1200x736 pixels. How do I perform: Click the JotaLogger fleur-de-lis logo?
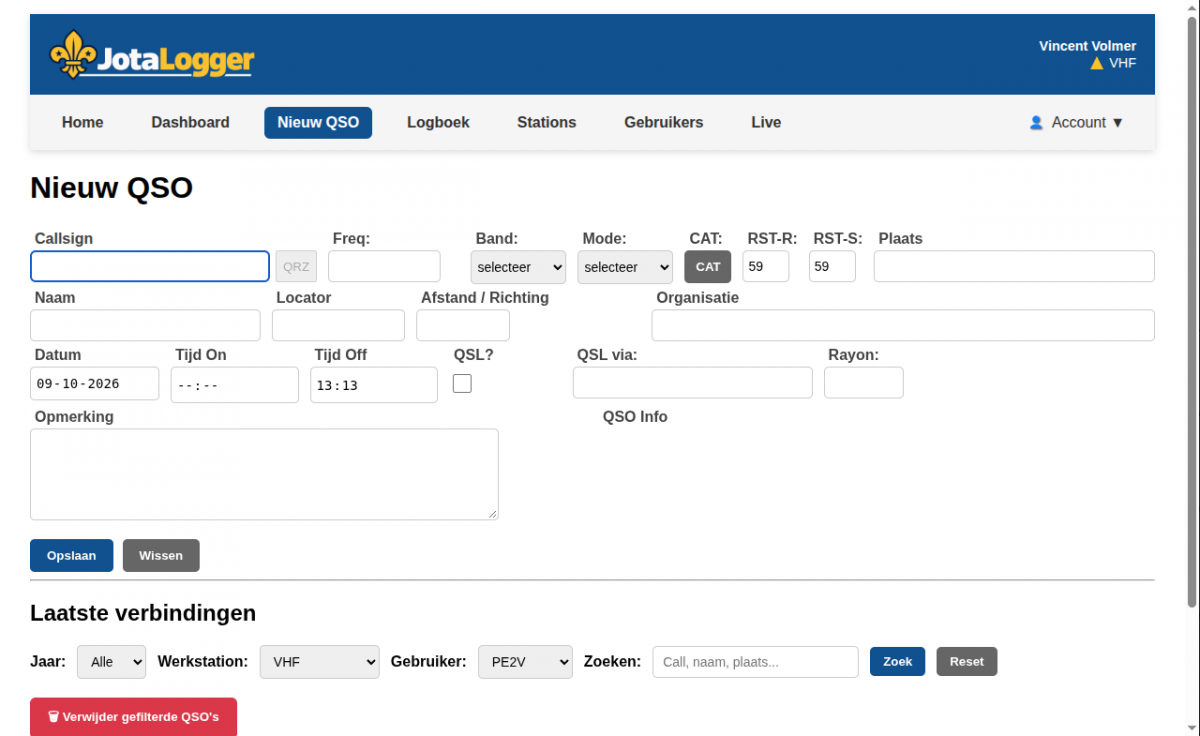pyautogui.click(x=73, y=54)
